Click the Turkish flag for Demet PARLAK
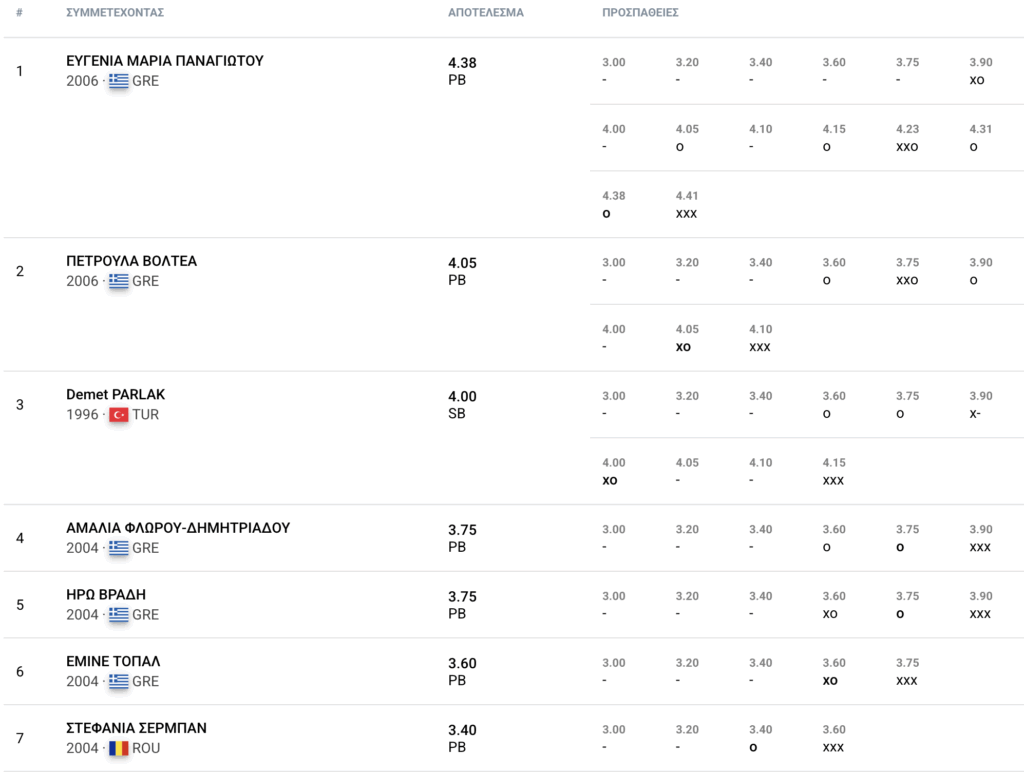 (118, 415)
